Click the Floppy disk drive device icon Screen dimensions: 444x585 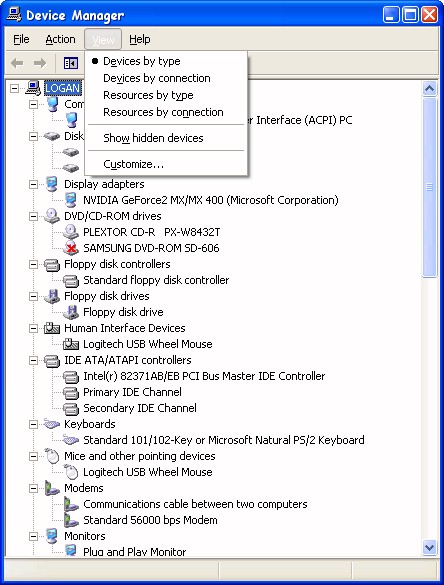(71, 312)
